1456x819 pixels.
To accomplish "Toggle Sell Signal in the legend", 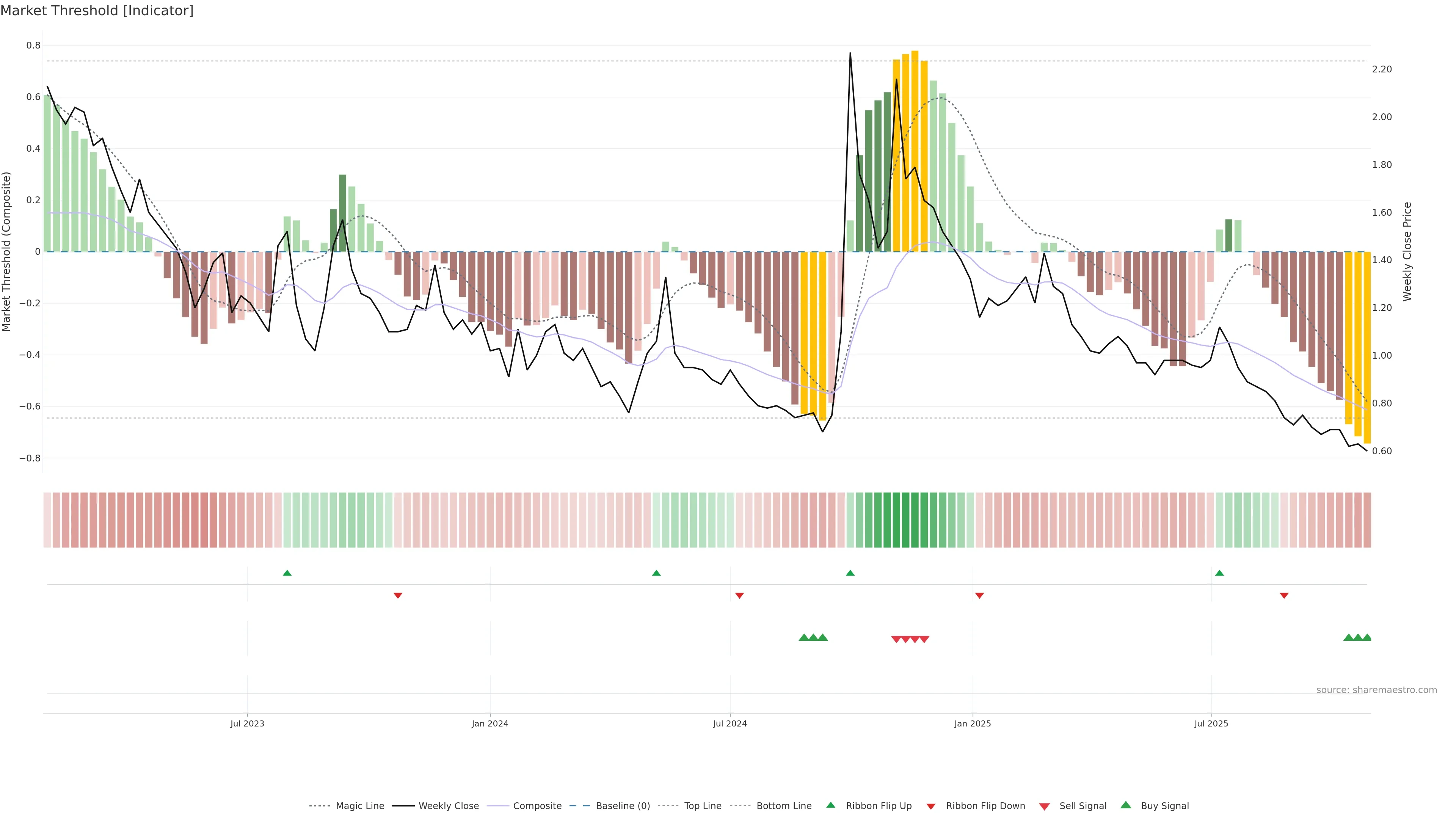I will [x=1083, y=806].
